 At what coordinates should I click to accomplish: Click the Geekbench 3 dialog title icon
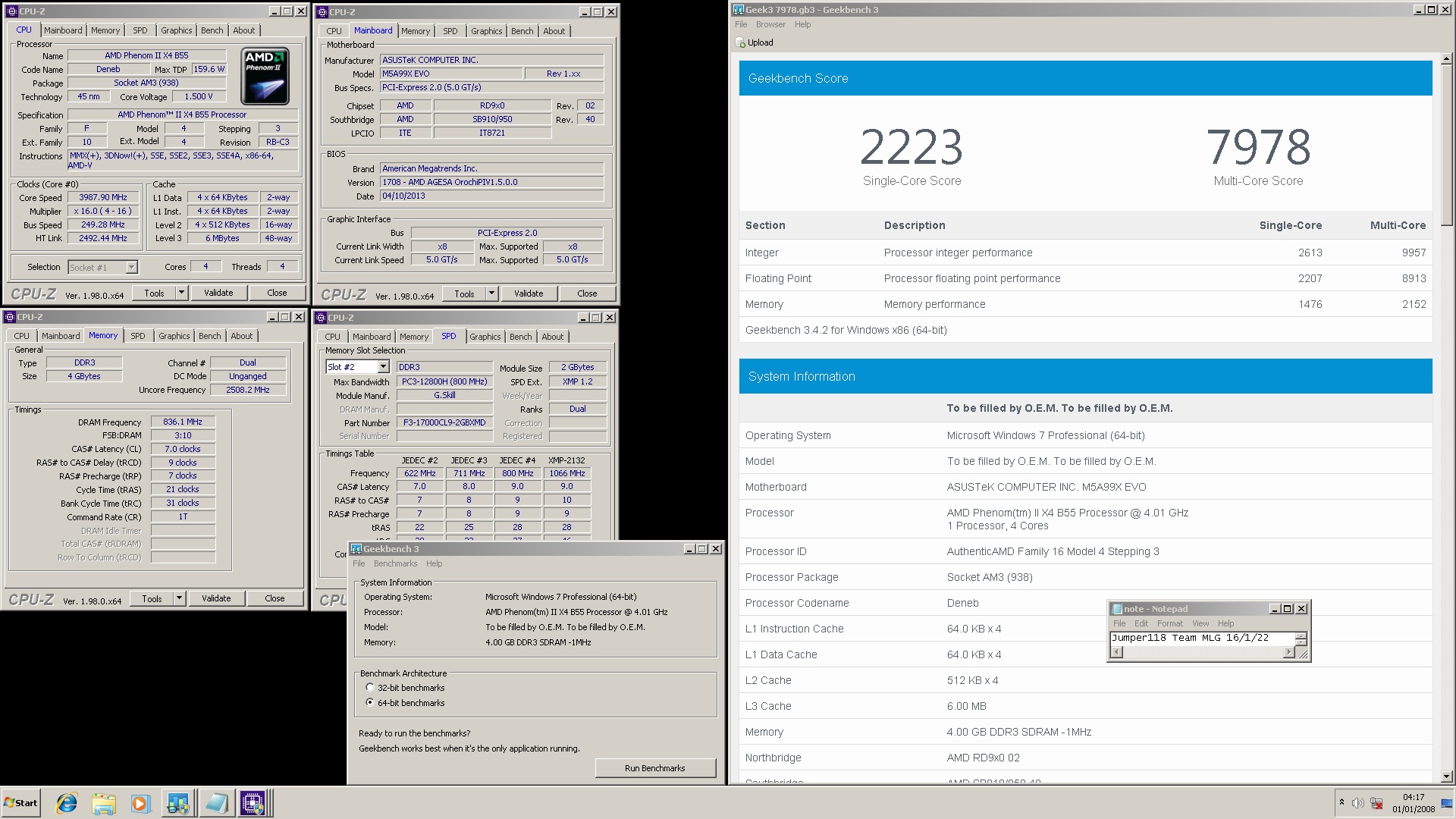[356, 549]
